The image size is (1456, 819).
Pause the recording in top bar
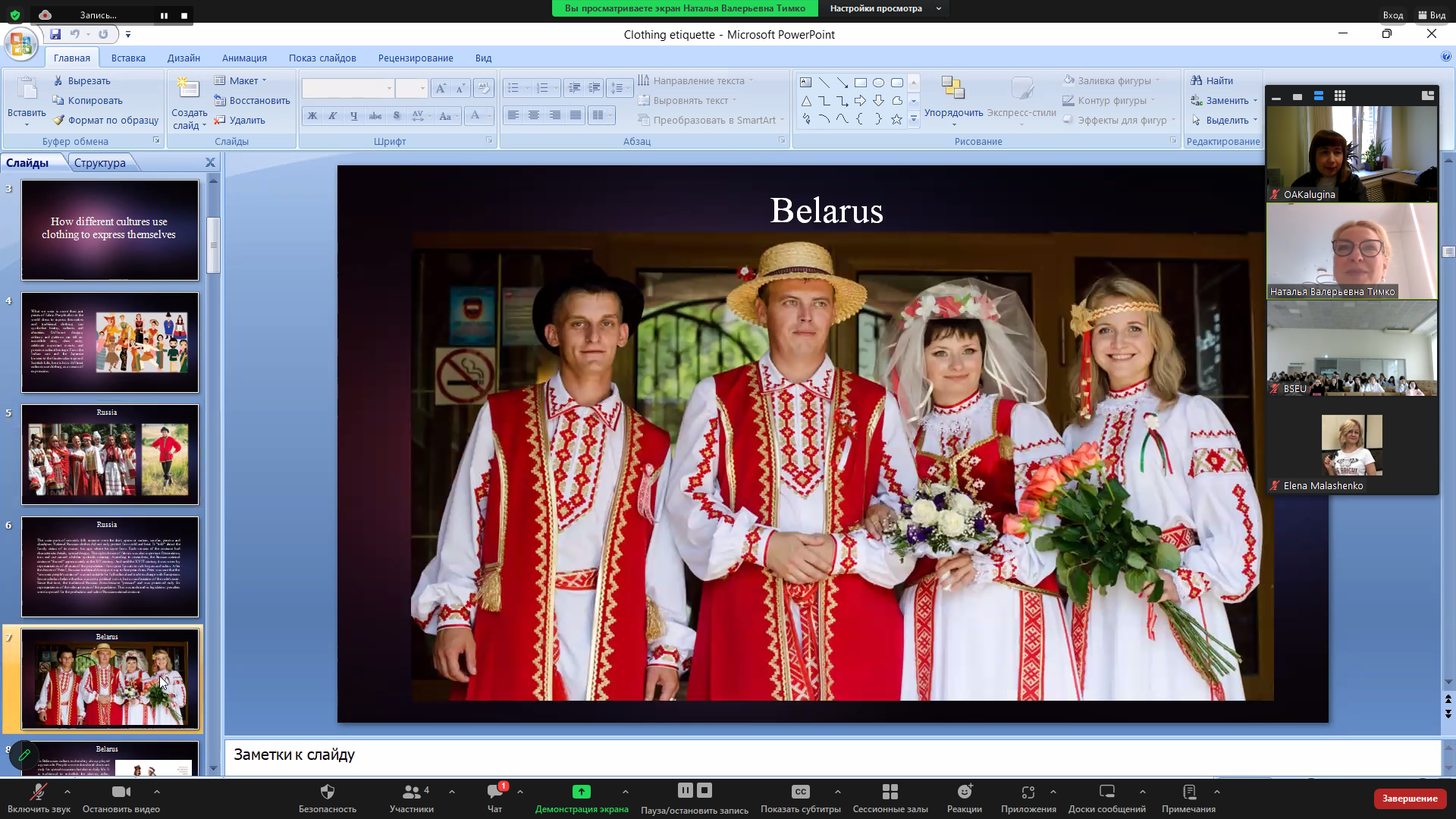click(164, 15)
